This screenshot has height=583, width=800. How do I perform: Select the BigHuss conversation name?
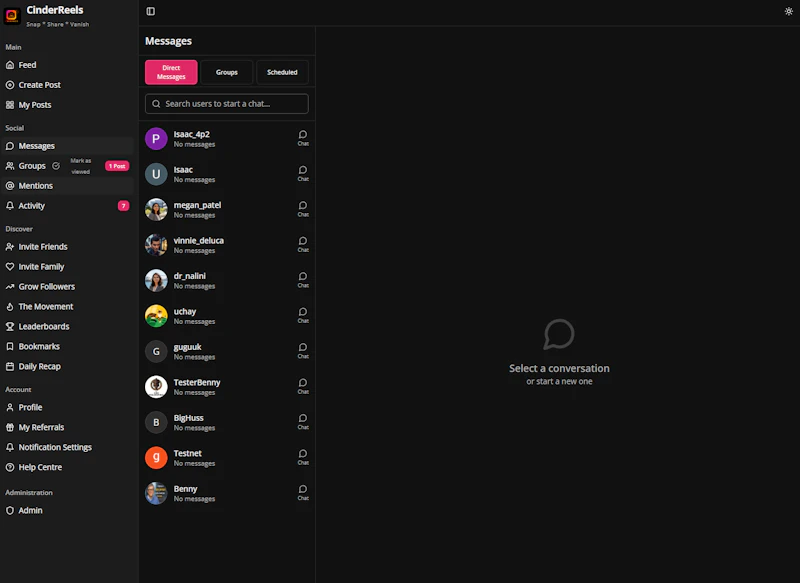188,418
